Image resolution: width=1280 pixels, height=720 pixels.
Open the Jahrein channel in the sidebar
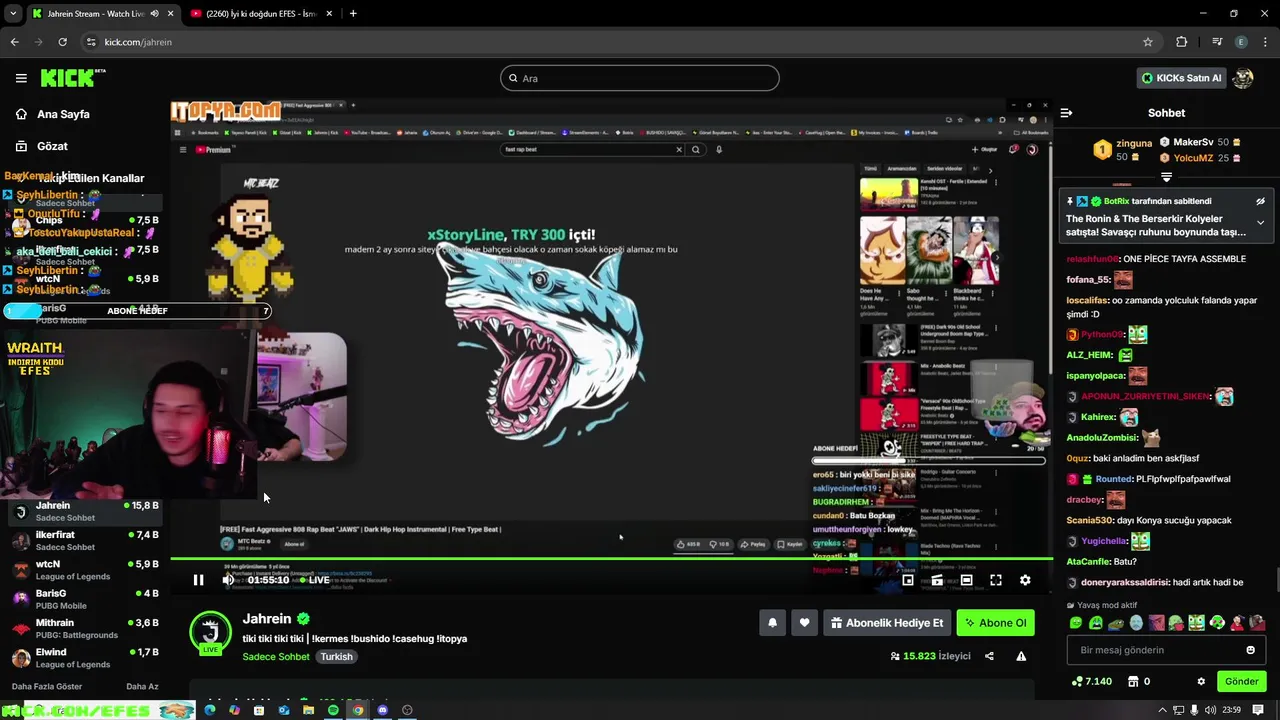click(85, 511)
